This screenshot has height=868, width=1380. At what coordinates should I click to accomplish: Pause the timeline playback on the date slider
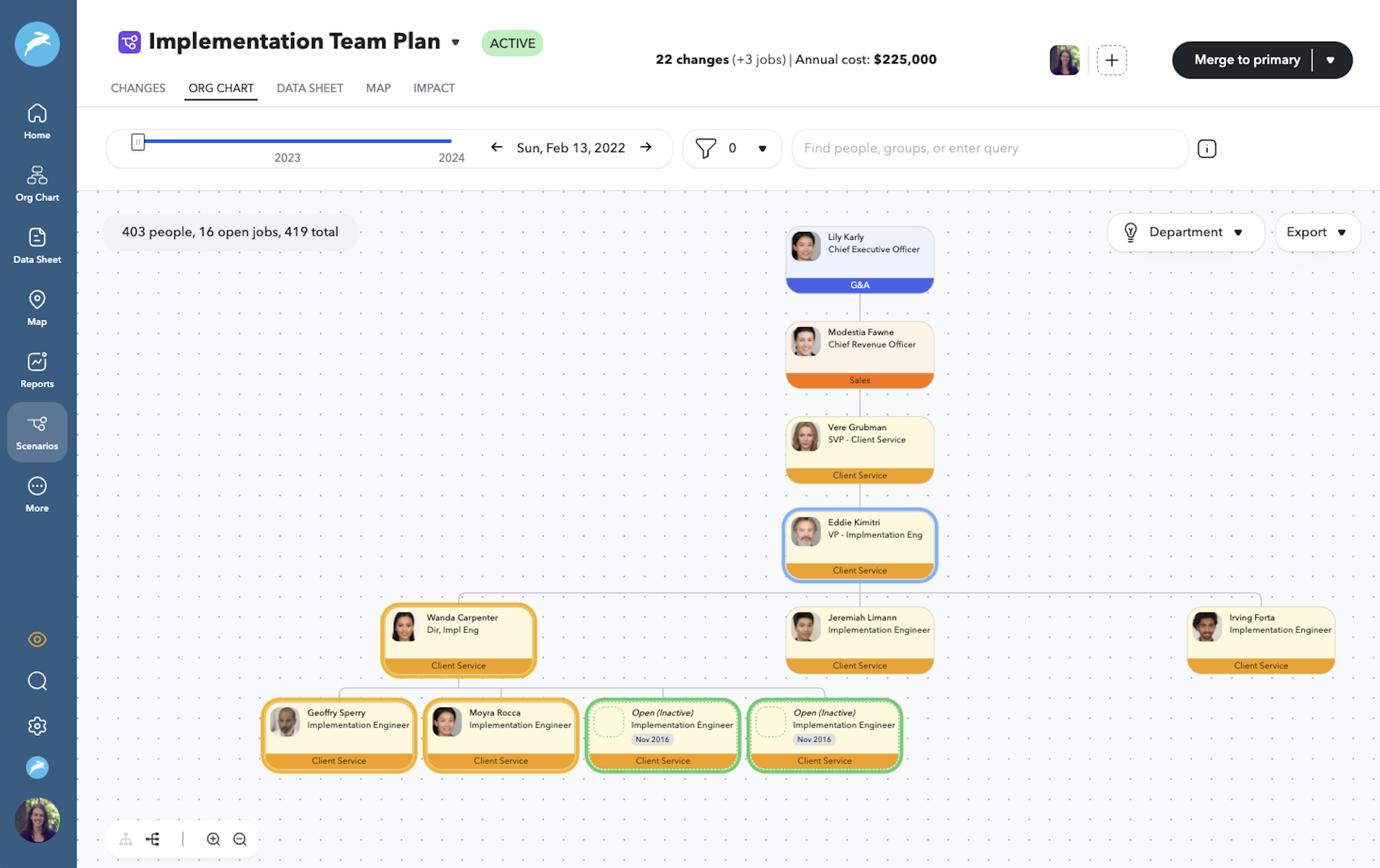pyautogui.click(x=138, y=143)
